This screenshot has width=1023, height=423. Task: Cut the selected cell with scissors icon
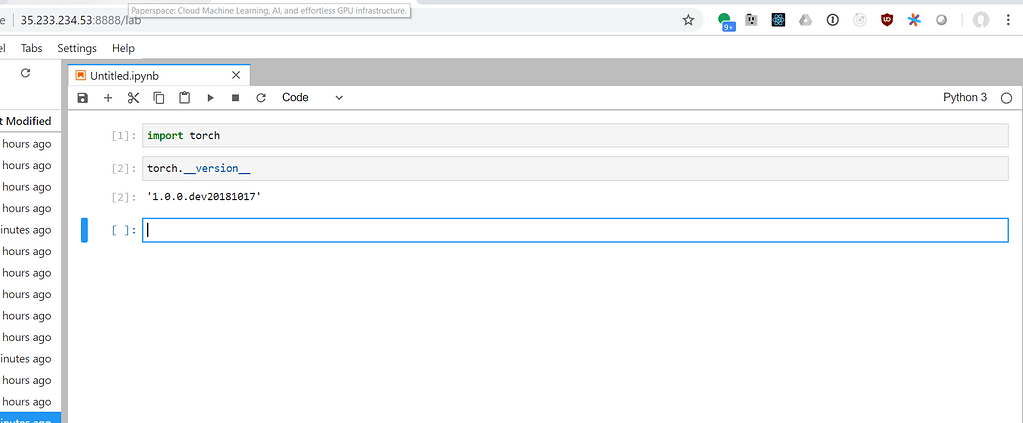pyautogui.click(x=133, y=98)
